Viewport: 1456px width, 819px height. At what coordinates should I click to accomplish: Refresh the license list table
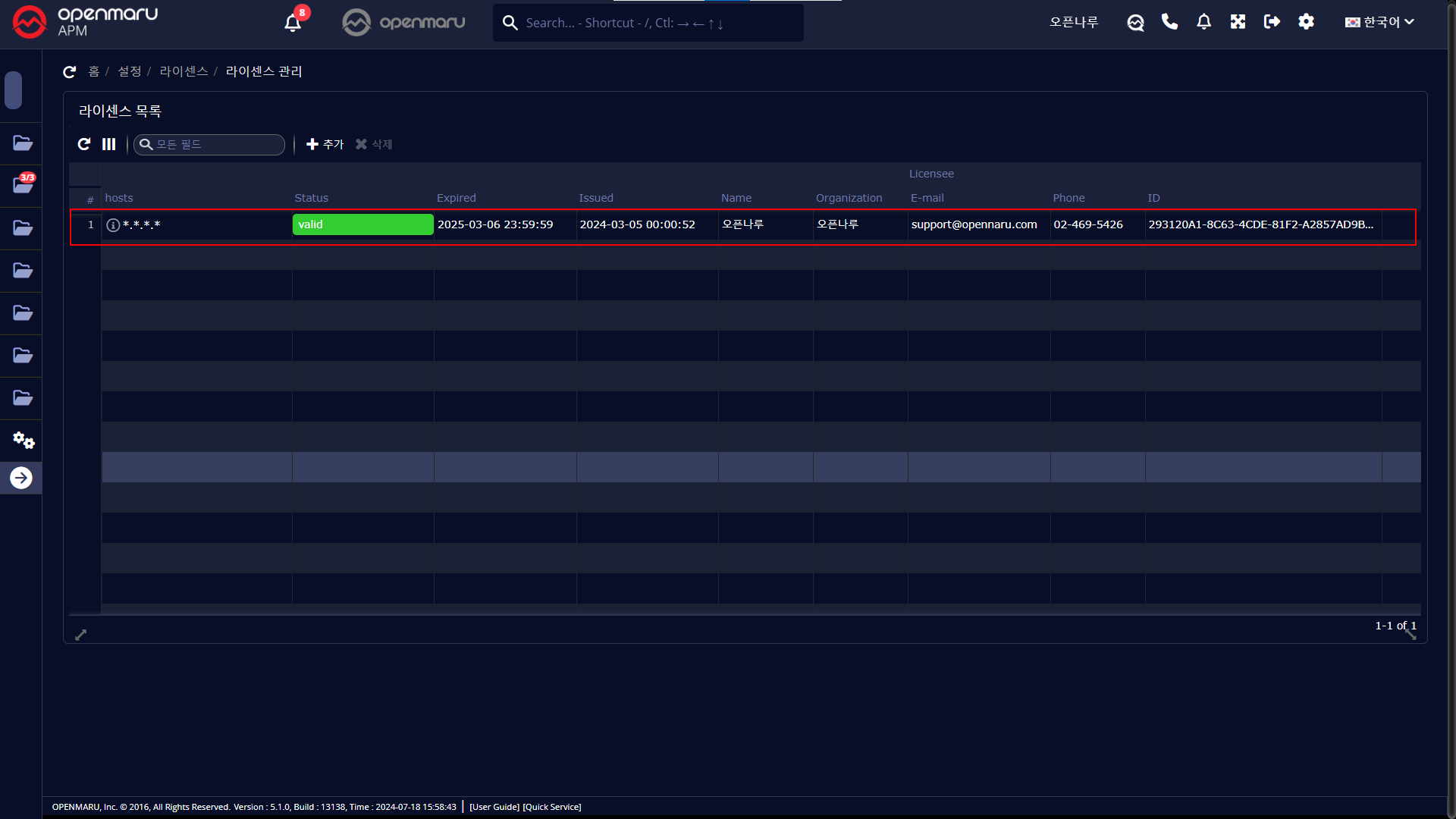tap(84, 144)
